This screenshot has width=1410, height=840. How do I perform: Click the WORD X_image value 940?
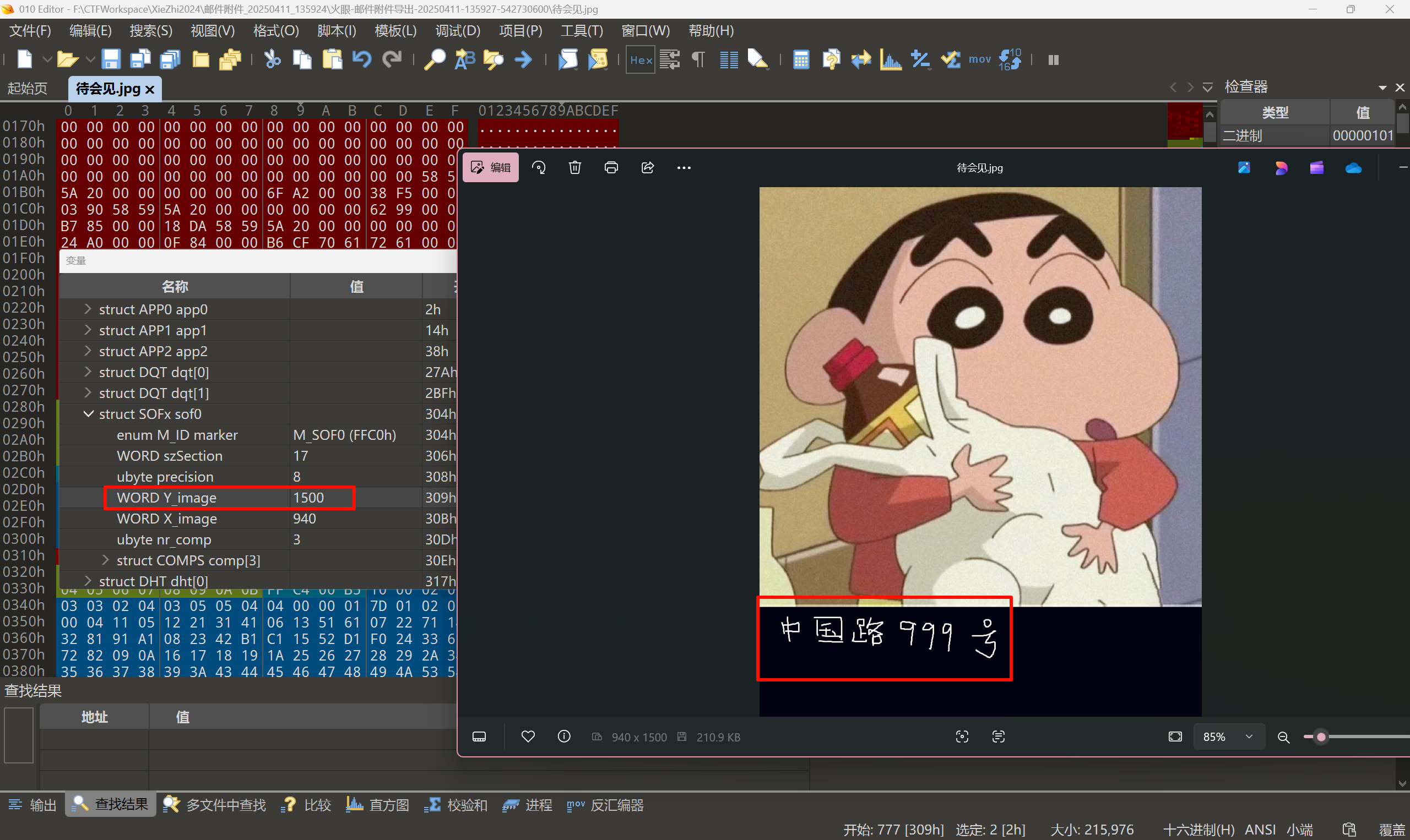[x=304, y=519]
